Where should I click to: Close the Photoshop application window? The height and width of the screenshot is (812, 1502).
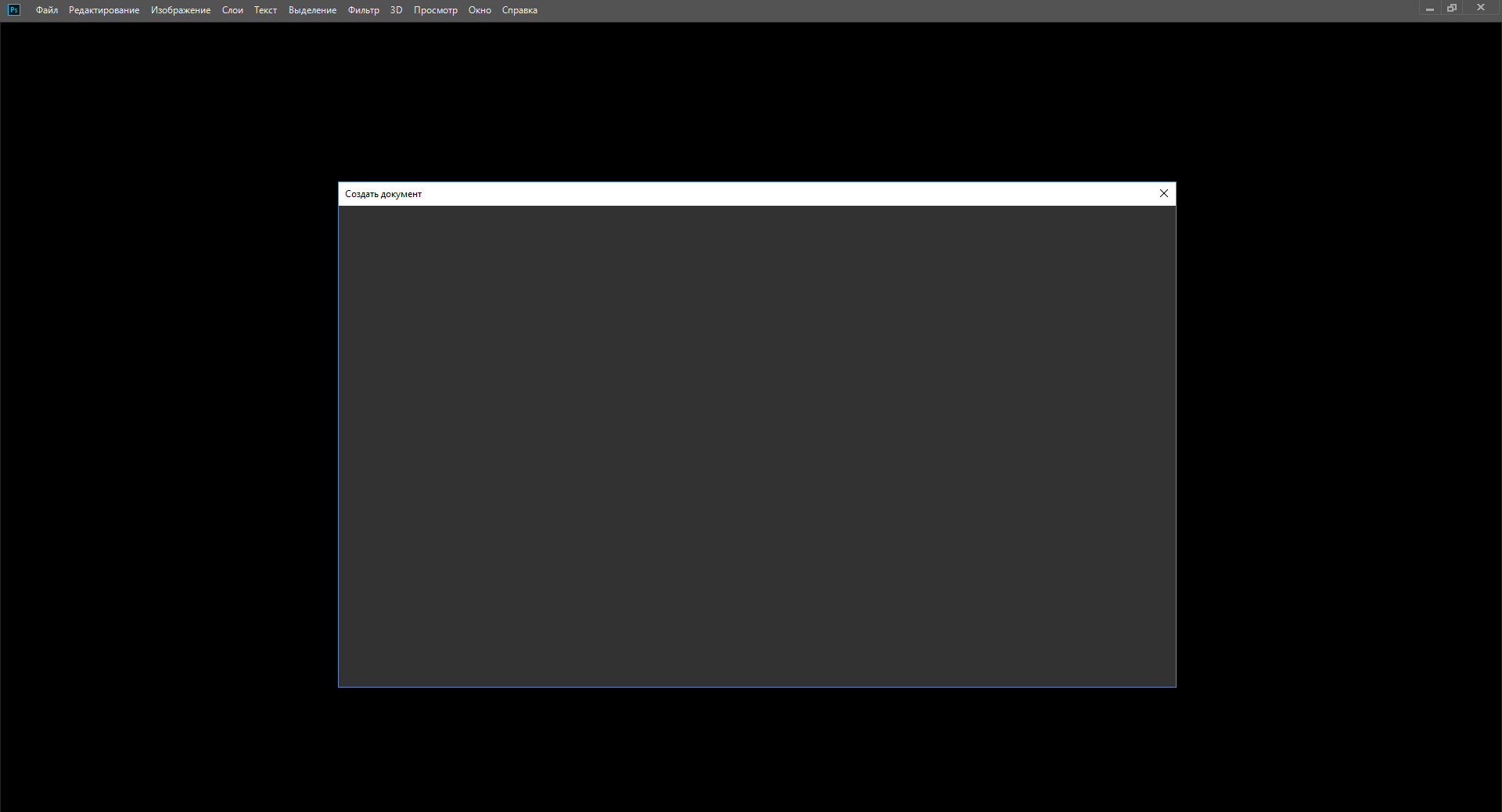click(x=1480, y=8)
